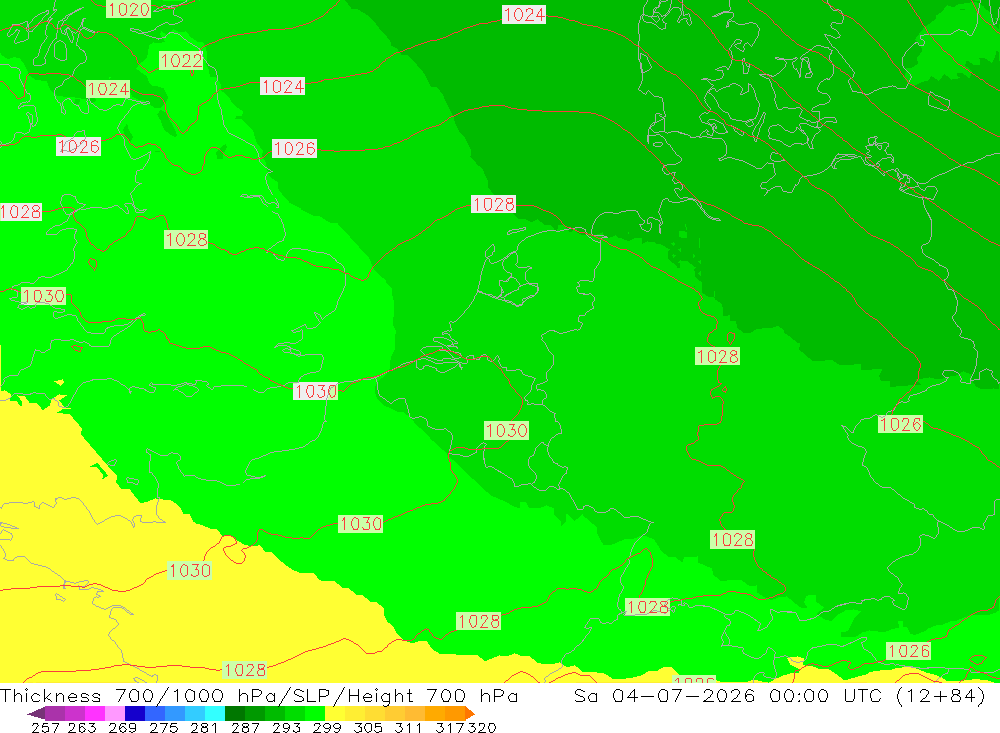Click legend value 311
This screenshot has width=1000, height=733.
(408, 727)
